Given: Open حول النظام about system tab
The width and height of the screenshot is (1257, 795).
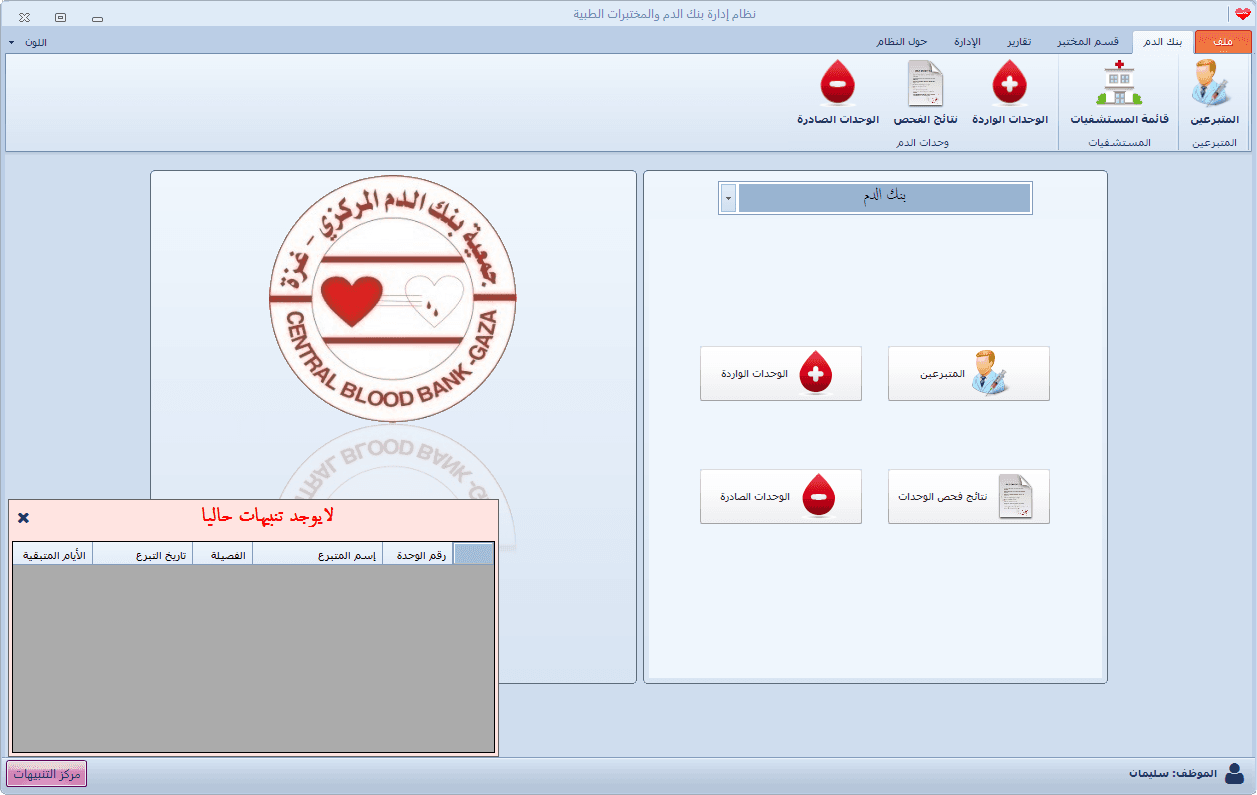Looking at the screenshot, I should coord(903,42).
